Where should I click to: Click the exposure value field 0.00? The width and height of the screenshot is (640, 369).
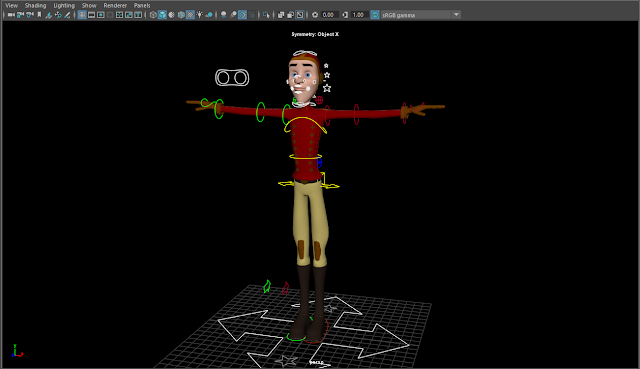tap(328, 15)
